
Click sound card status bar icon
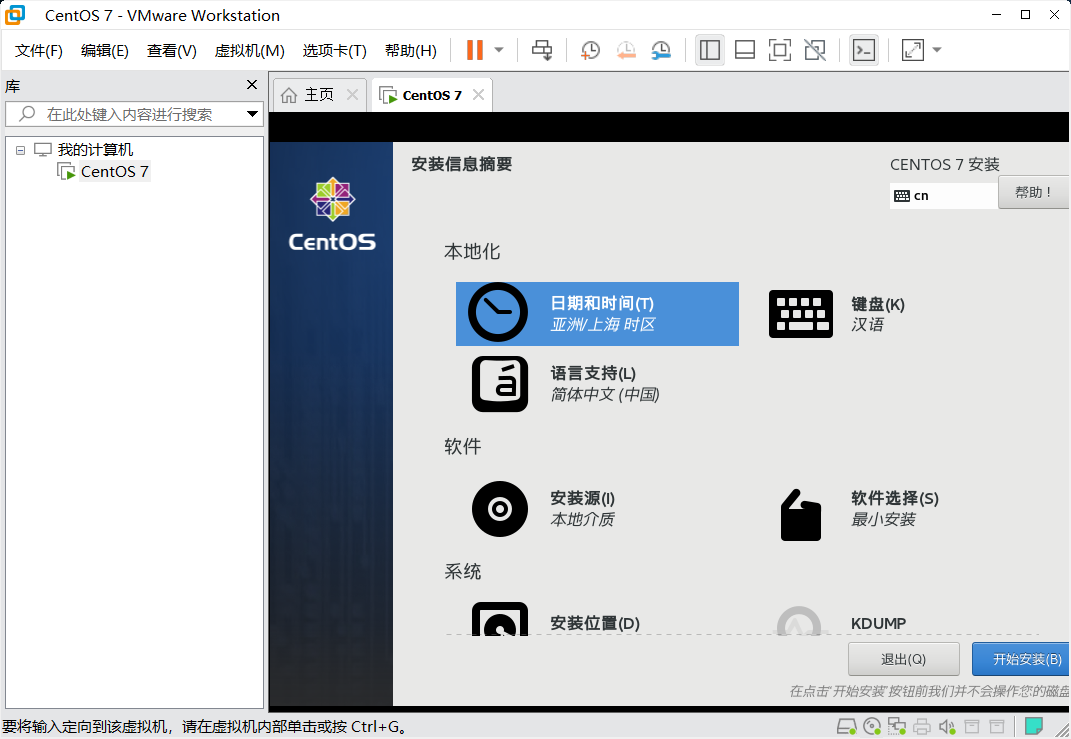pos(947,726)
